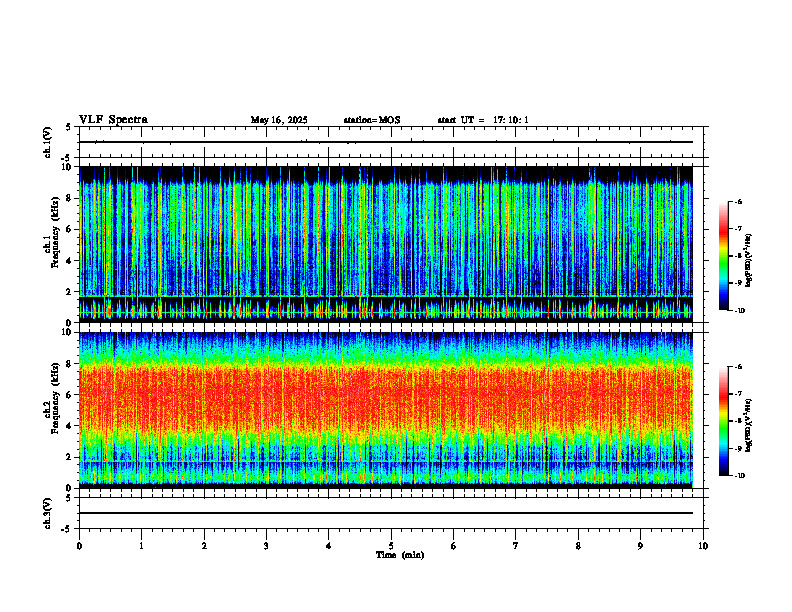Click the time axis tick label "2"
Viewport: 792px width, 612px height.
point(204,546)
